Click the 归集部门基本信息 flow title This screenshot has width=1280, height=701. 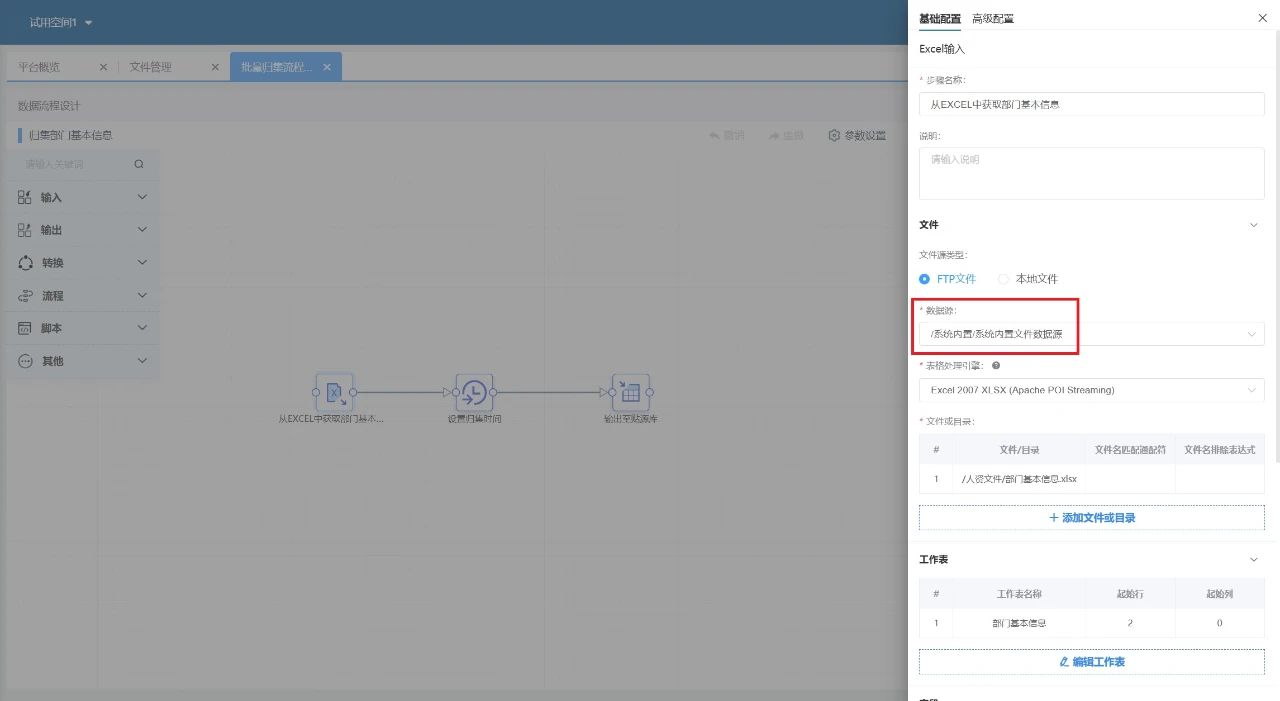click(x=70, y=136)
